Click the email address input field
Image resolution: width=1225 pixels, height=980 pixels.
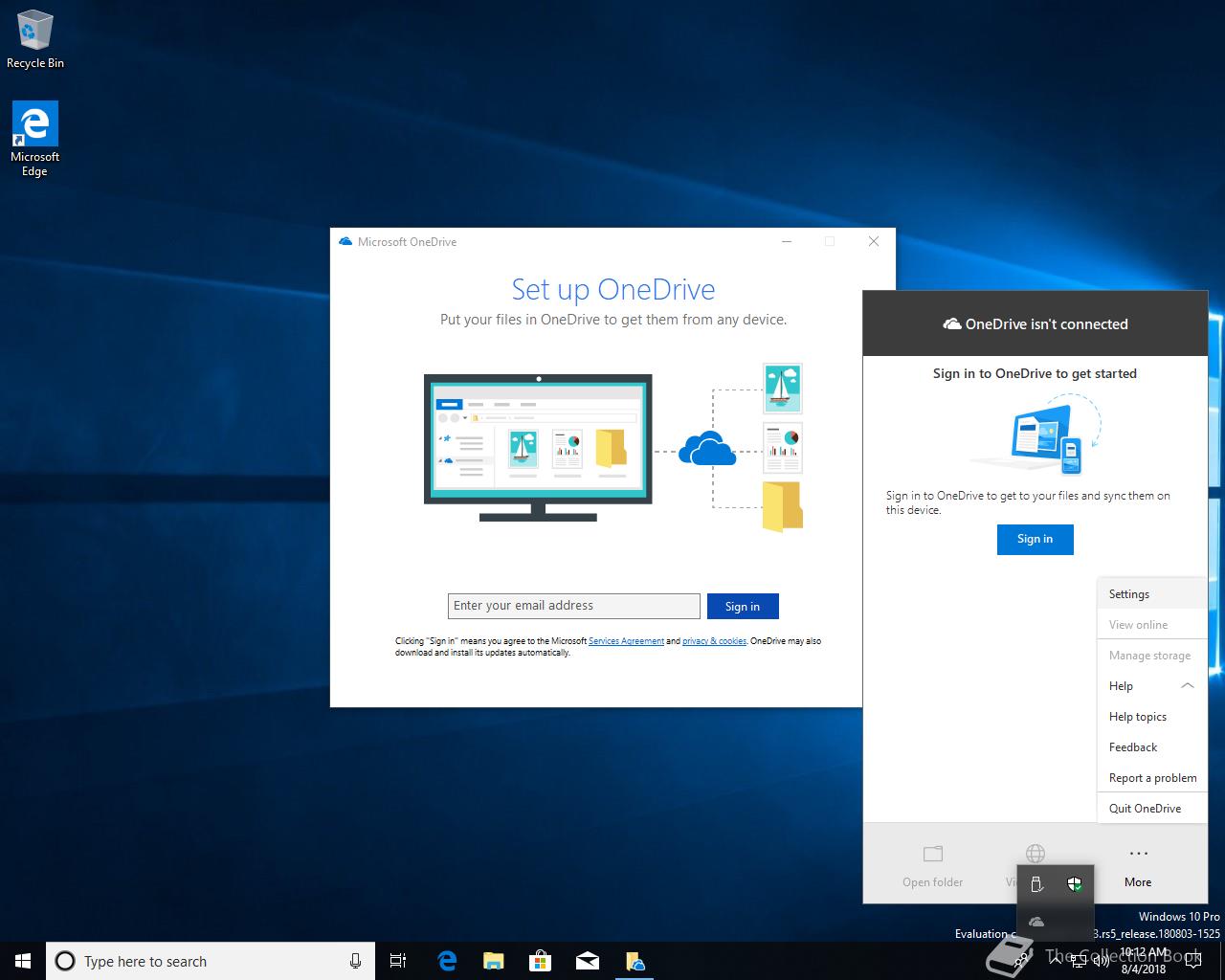pos(574,606)
